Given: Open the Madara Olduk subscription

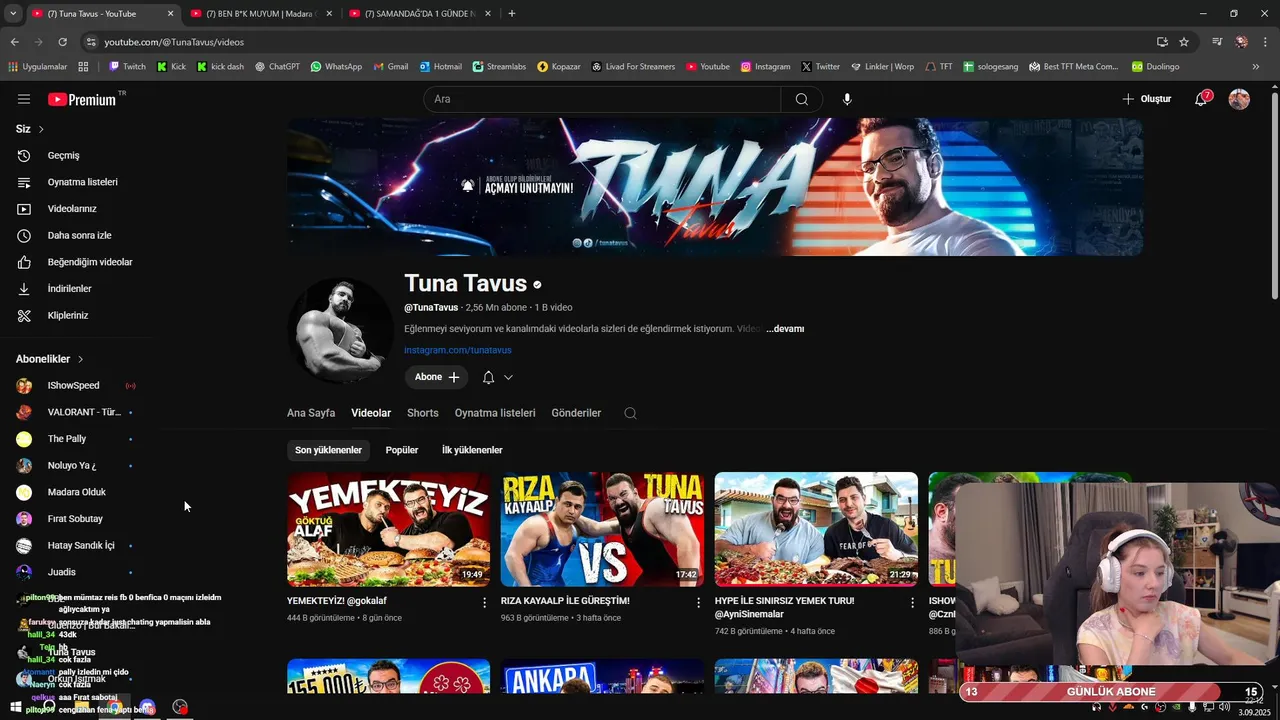Looking at the screenshot, I should [76, 492].
